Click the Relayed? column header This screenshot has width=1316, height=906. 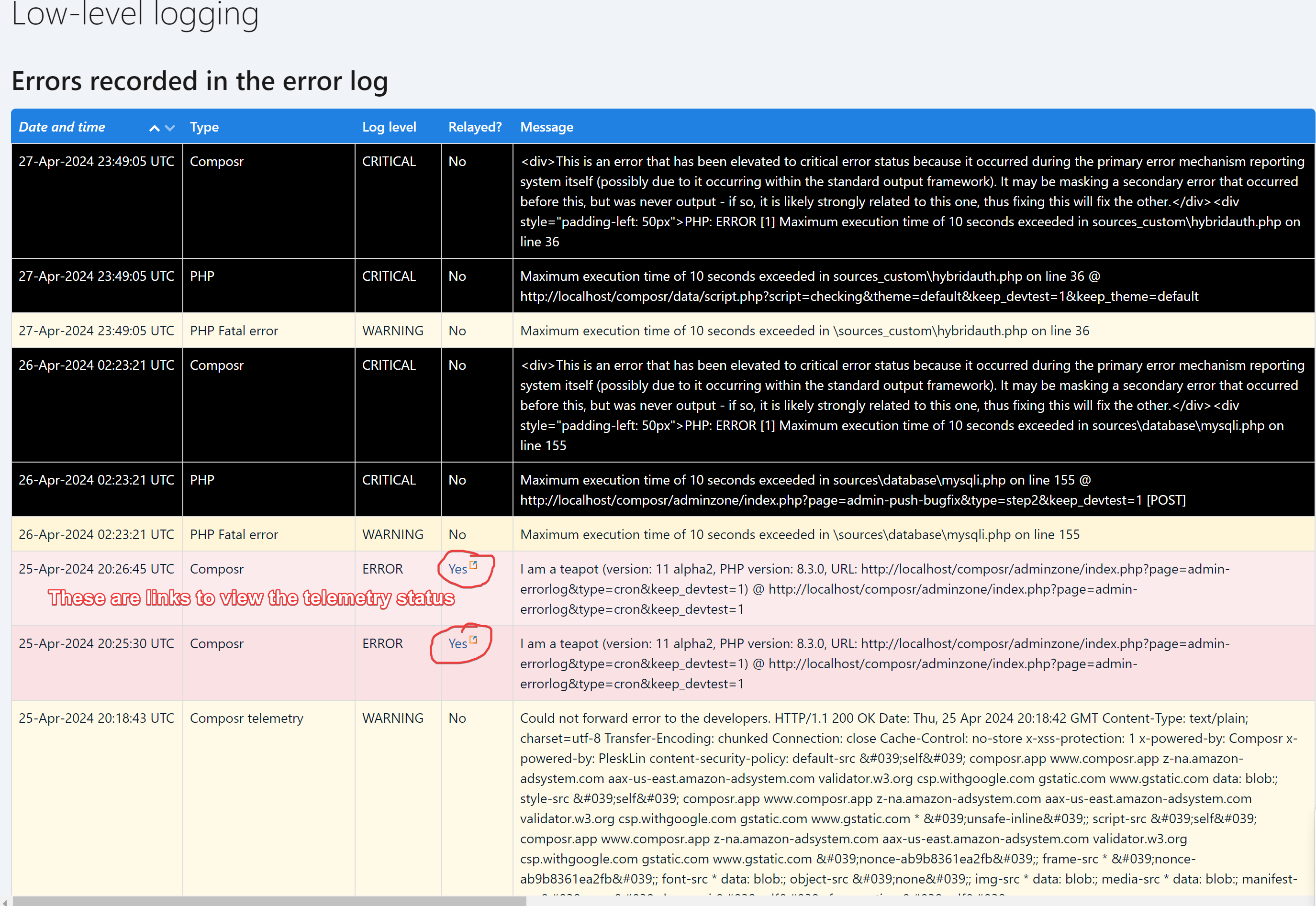[475, 127]
